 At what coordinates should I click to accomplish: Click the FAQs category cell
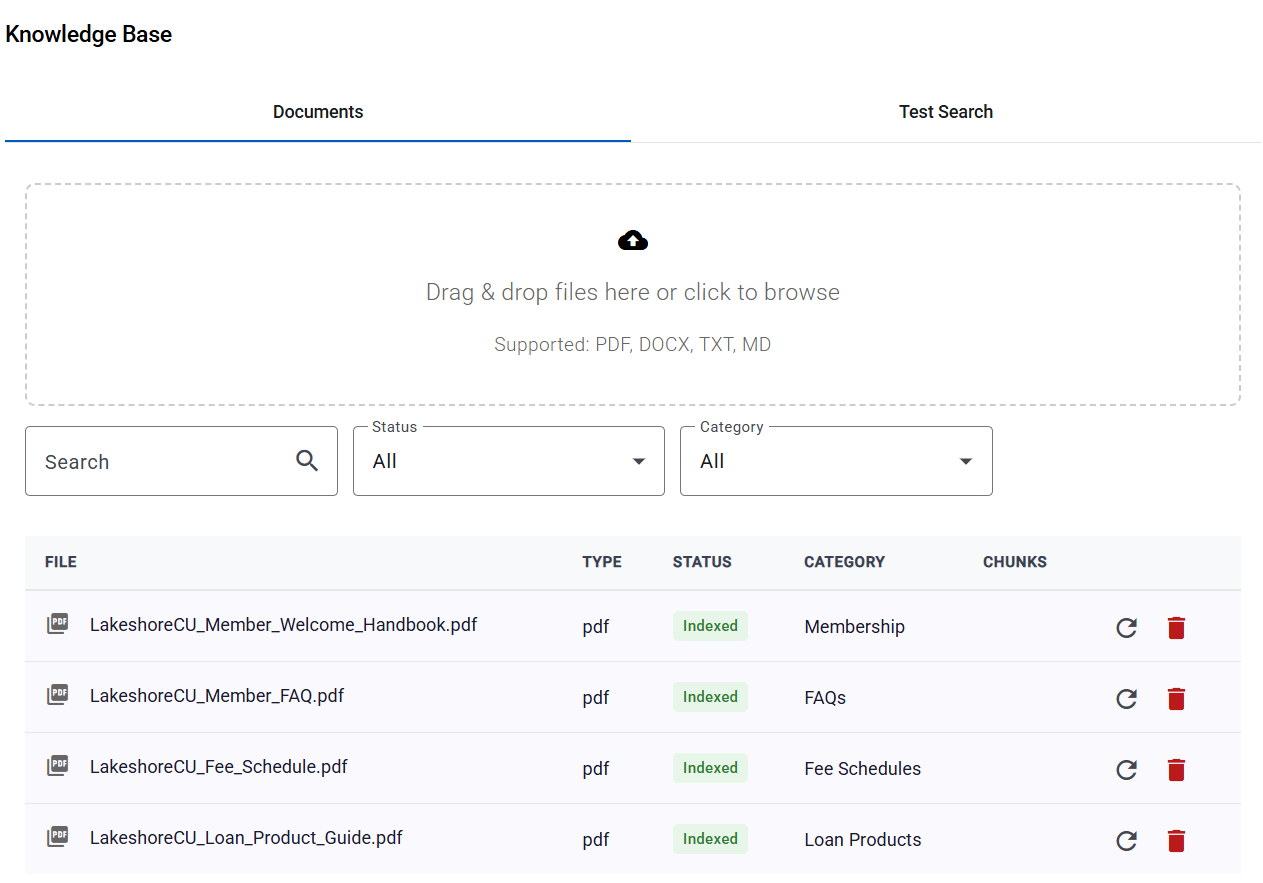tap(825, 698)
